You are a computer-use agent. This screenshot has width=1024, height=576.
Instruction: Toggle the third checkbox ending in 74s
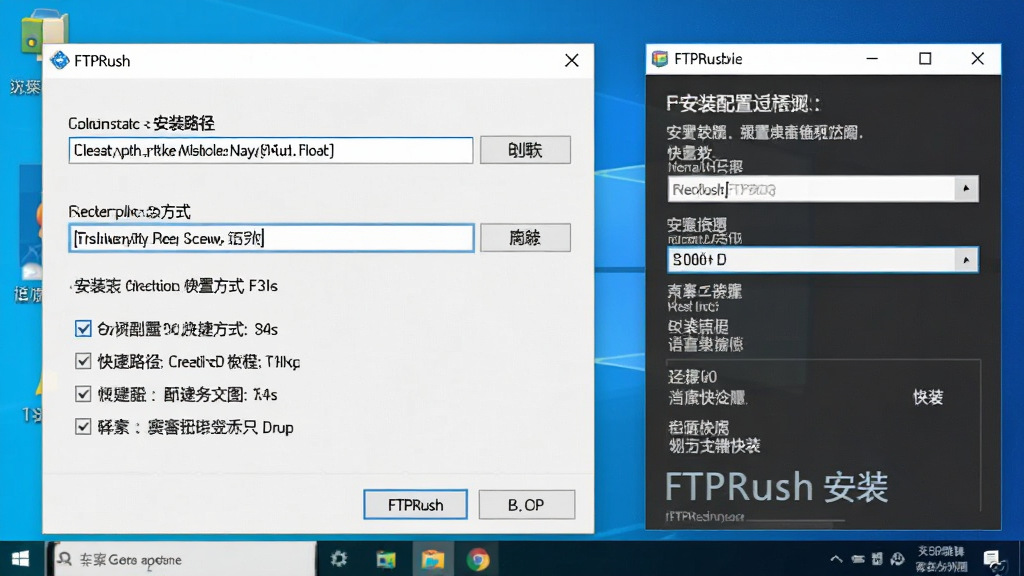tap(83, 394)
